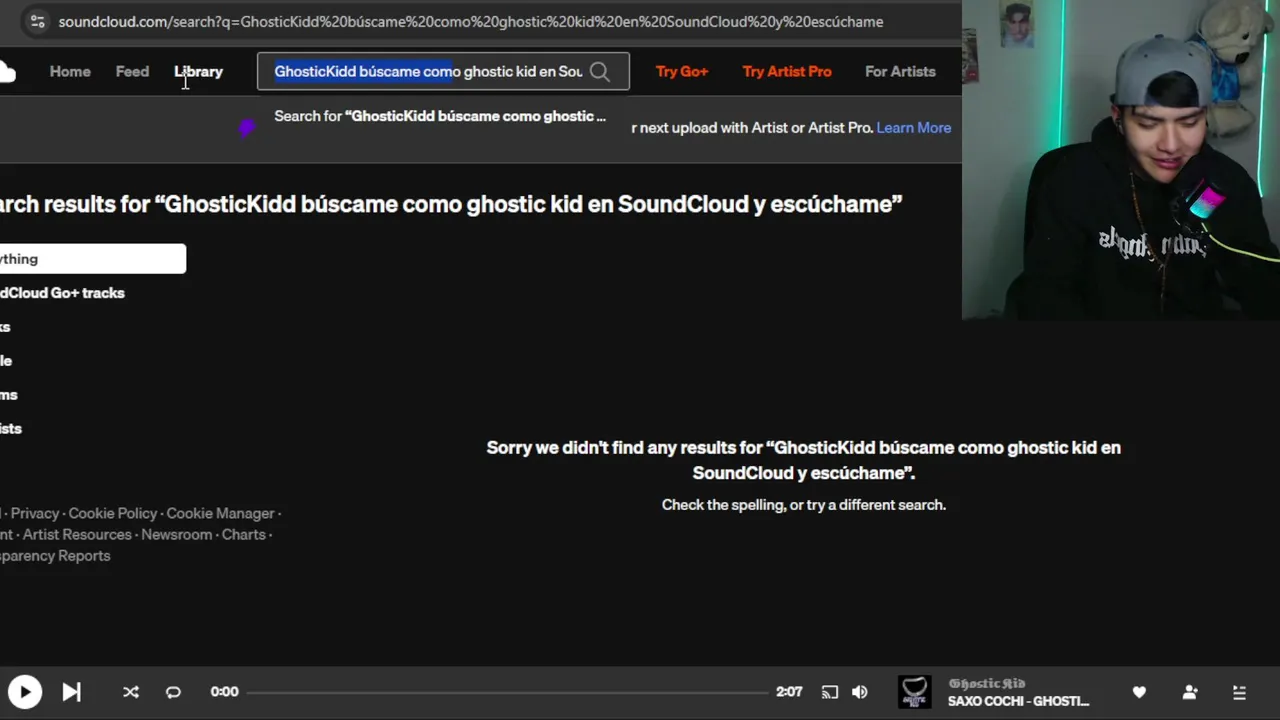Select the SoundCloud Go+ tracks filter
Viewport: 1280px width, 720px height.
(62, 293)
